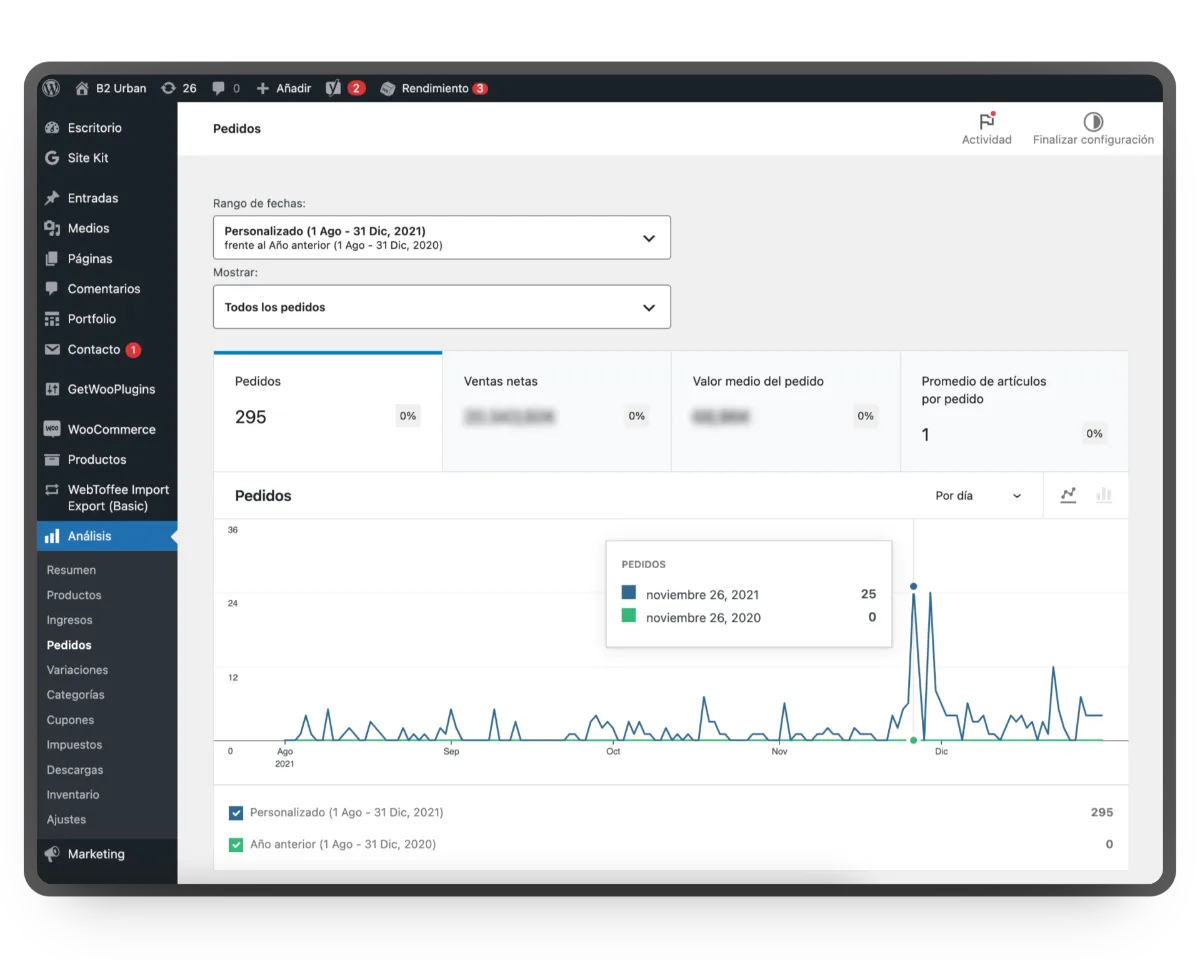Click the blue legend swatch in tooltip
This screenshot has height=960, width=1200.
click(x=629, y=592)
